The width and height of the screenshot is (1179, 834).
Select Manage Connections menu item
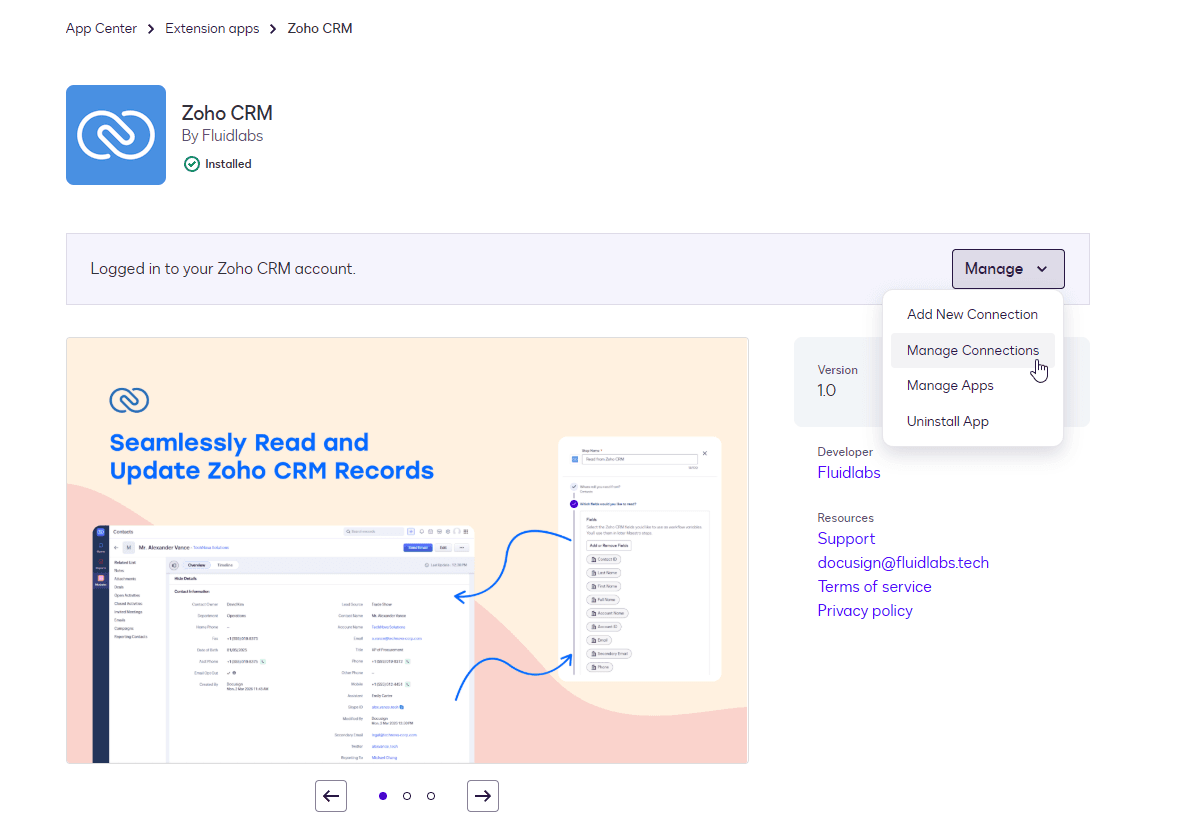(972, 350)
